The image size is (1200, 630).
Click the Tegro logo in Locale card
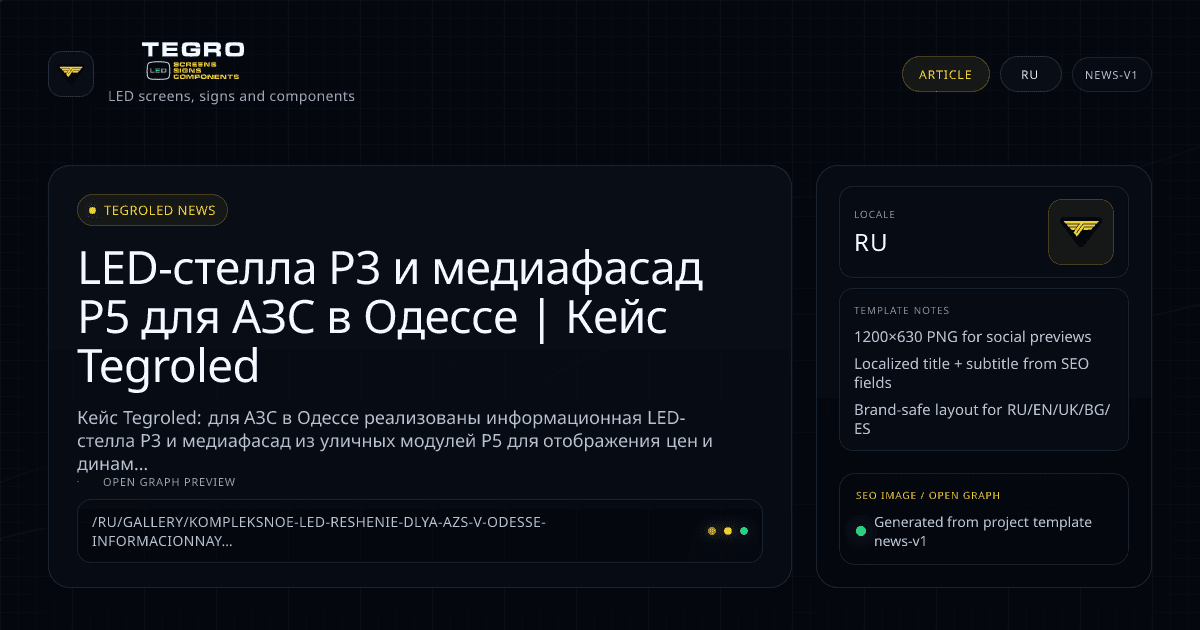[x=1081, y=232]
